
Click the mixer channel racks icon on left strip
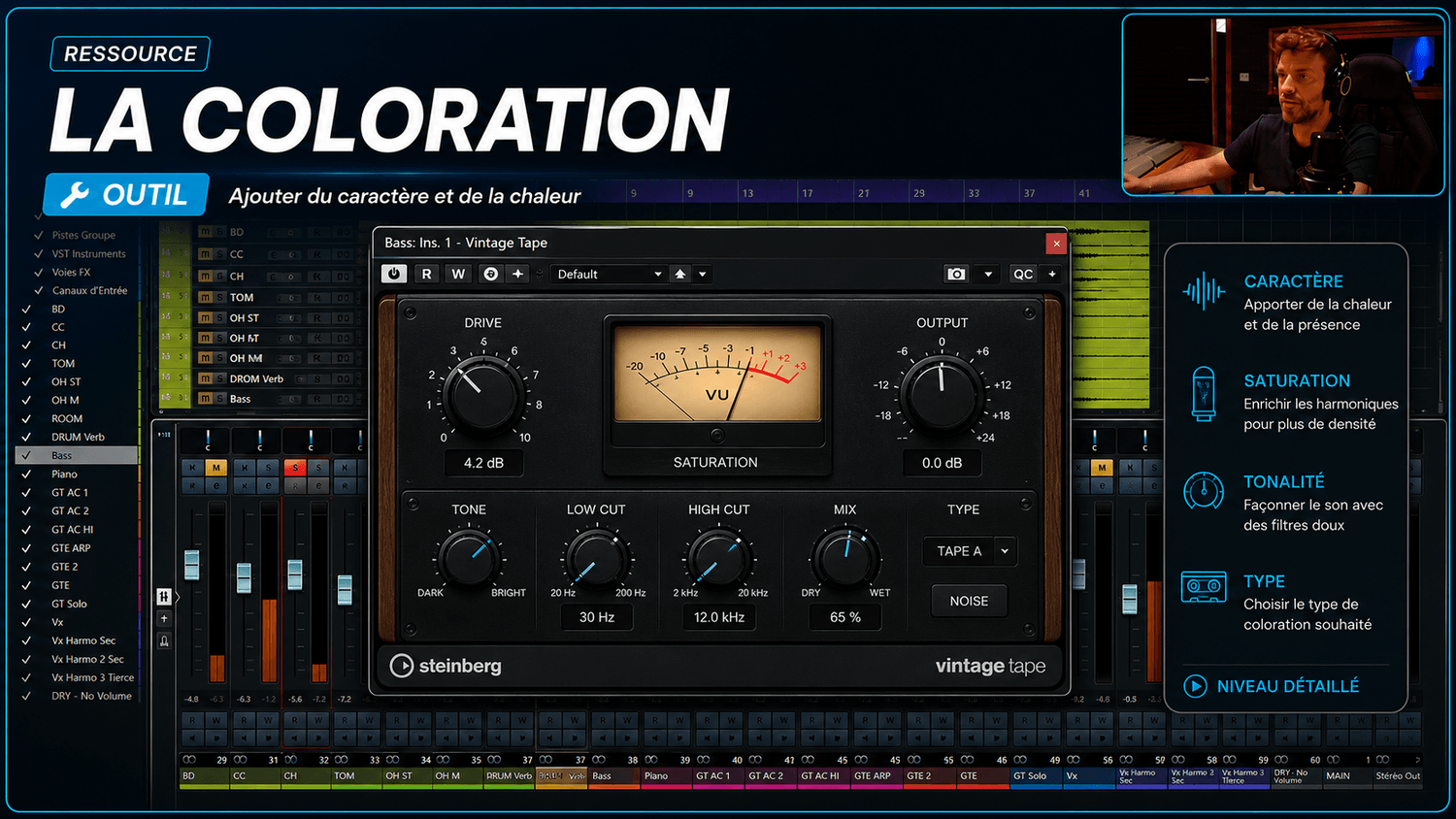point(164,596)
